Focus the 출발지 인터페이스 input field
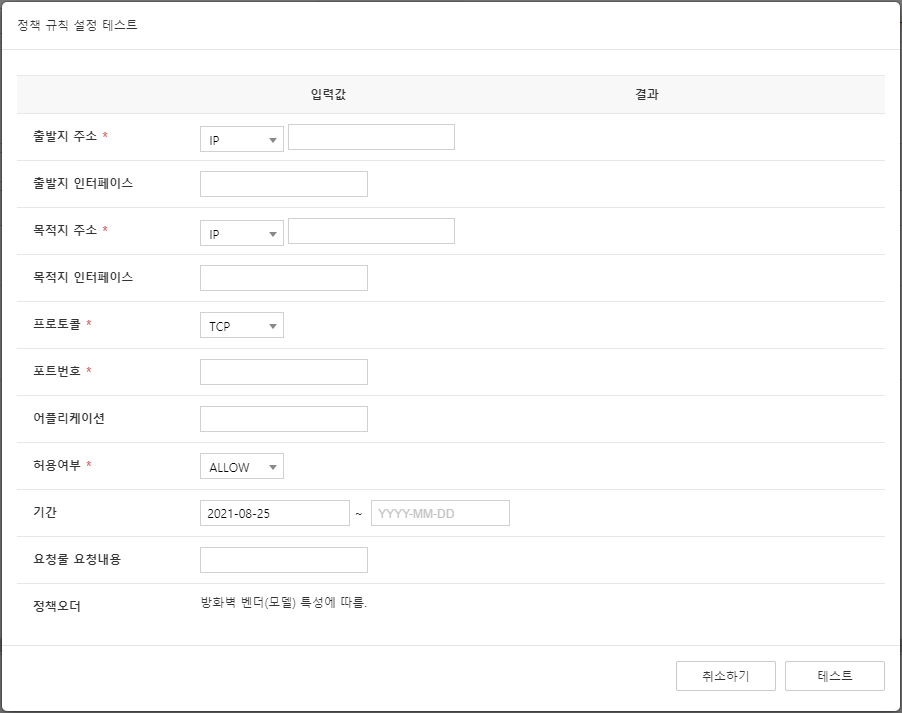 coord(284,184)
